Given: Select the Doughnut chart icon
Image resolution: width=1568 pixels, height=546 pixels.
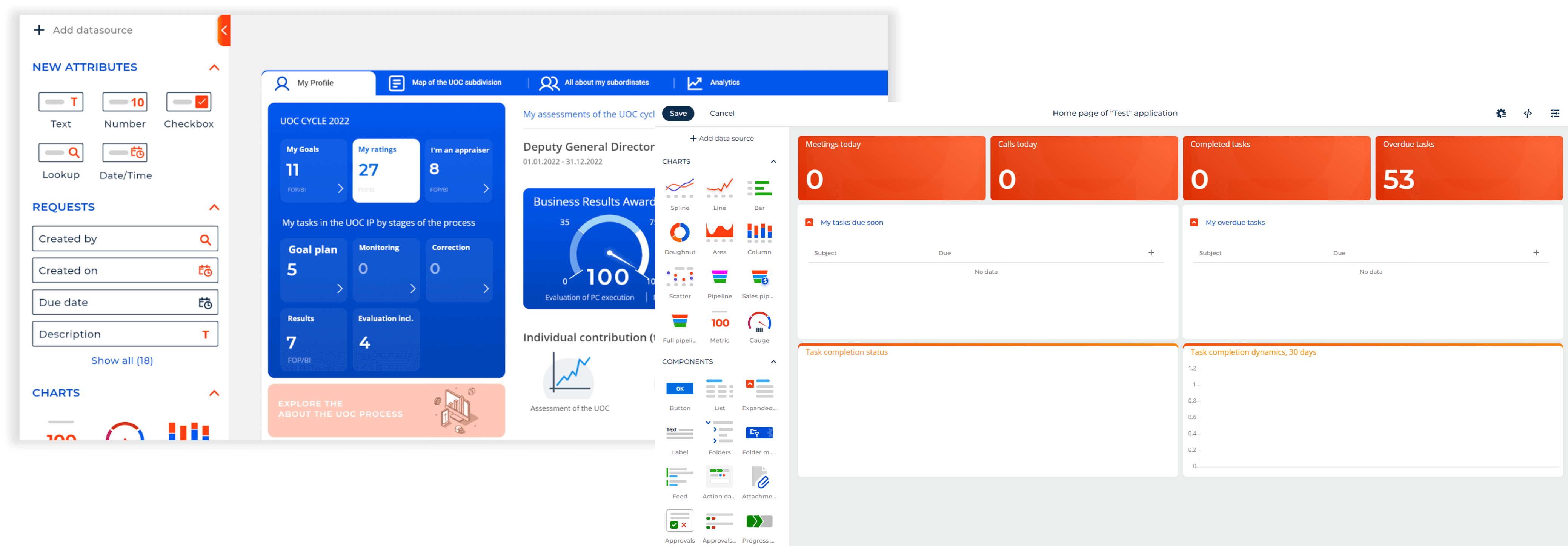Looking at the screenshot, I should tap(679, 232).
